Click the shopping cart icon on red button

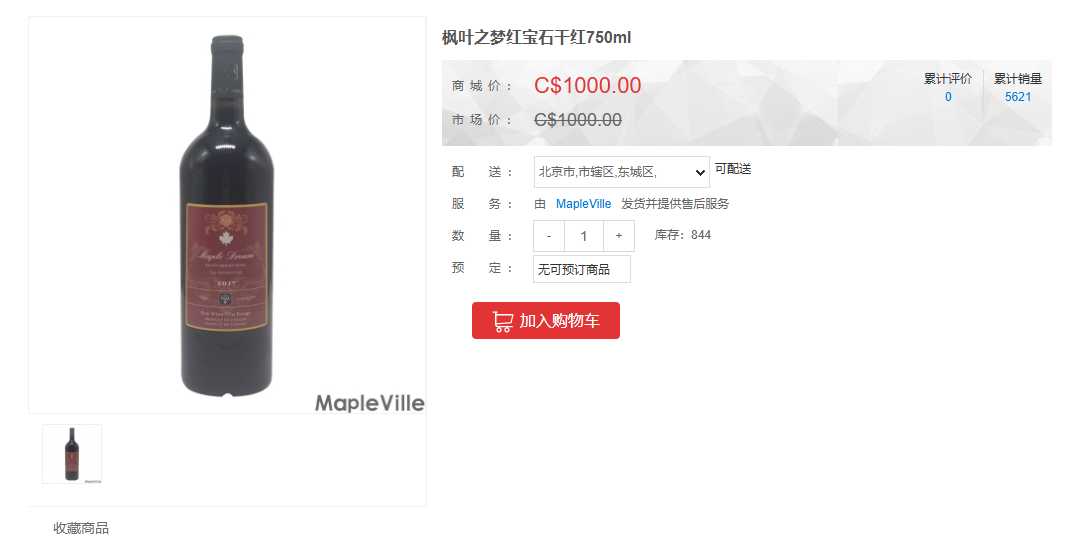pyautogui.click(x=502, y=321)
